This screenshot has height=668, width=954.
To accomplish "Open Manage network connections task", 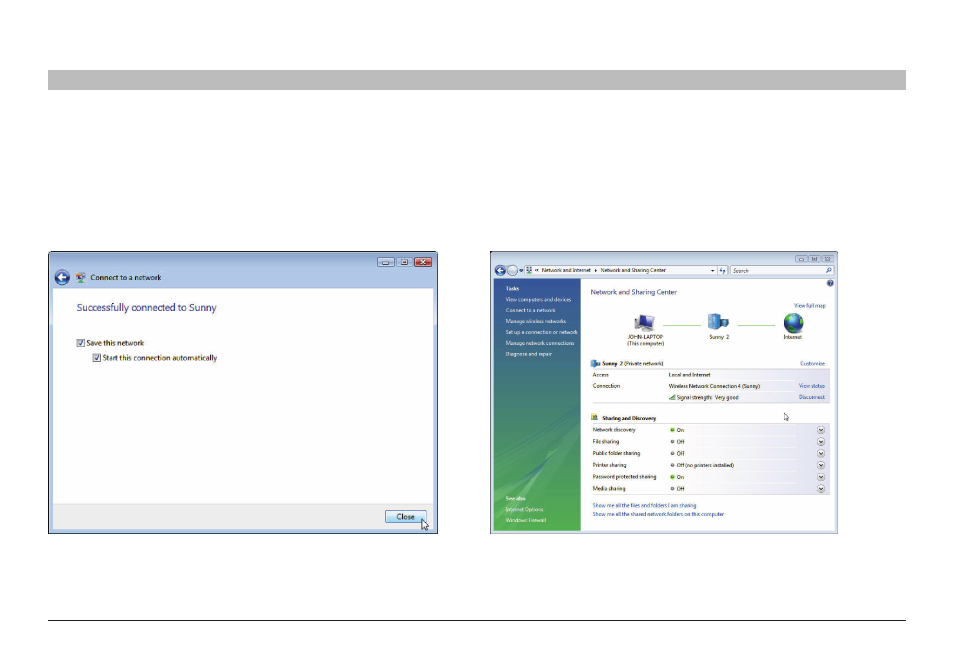I will [x=540, y=343].
